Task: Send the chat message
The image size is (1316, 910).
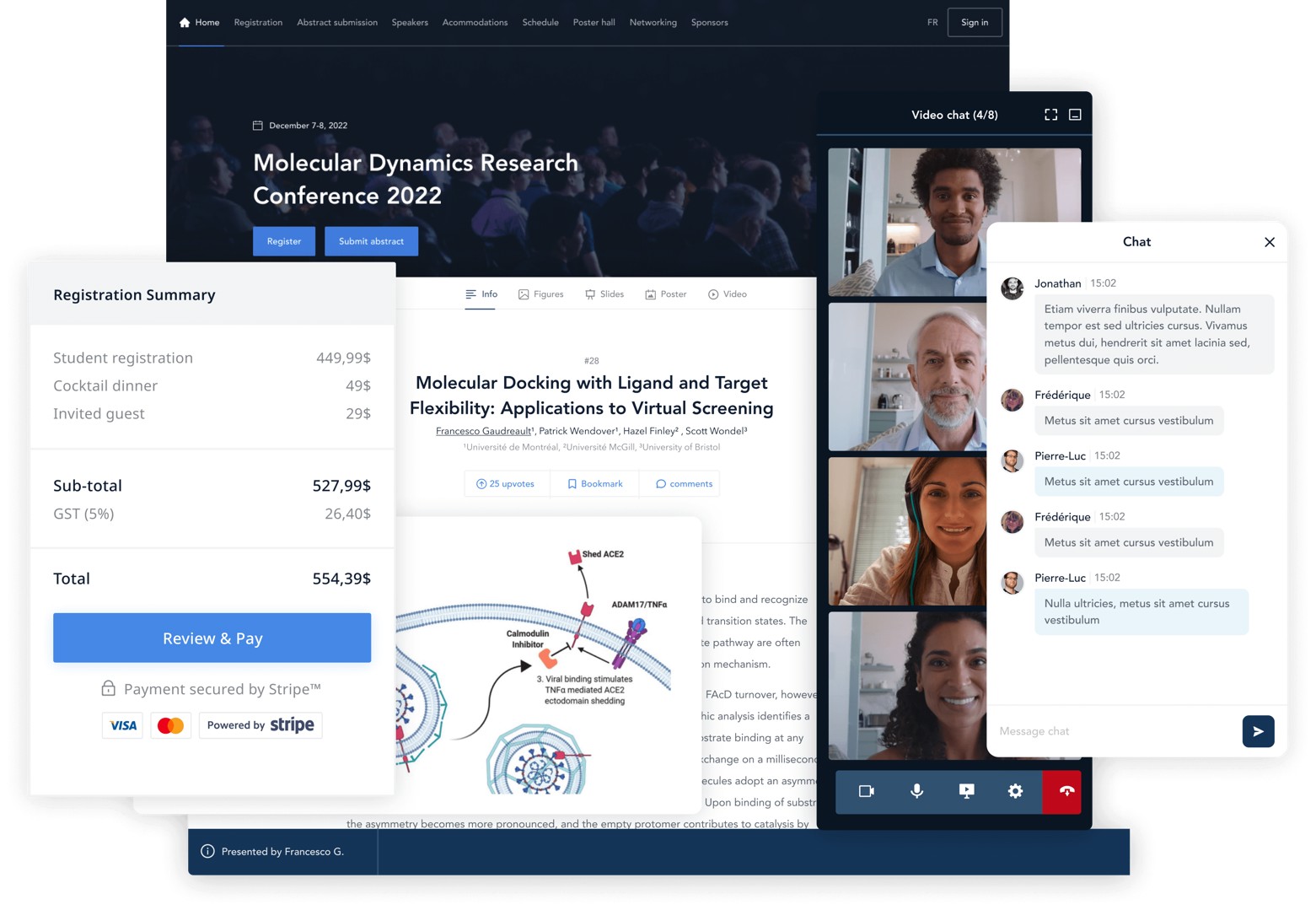Action: pyautogui.click(x=1257, y=731)
